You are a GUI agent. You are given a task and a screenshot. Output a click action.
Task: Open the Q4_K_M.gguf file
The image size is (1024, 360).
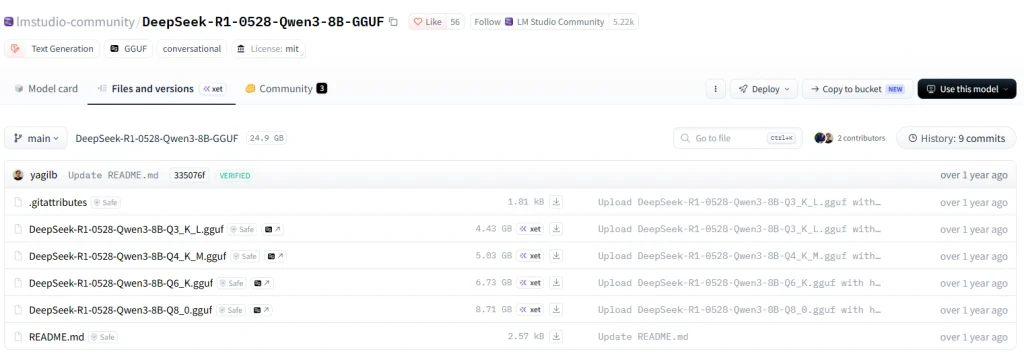(127, 256)
